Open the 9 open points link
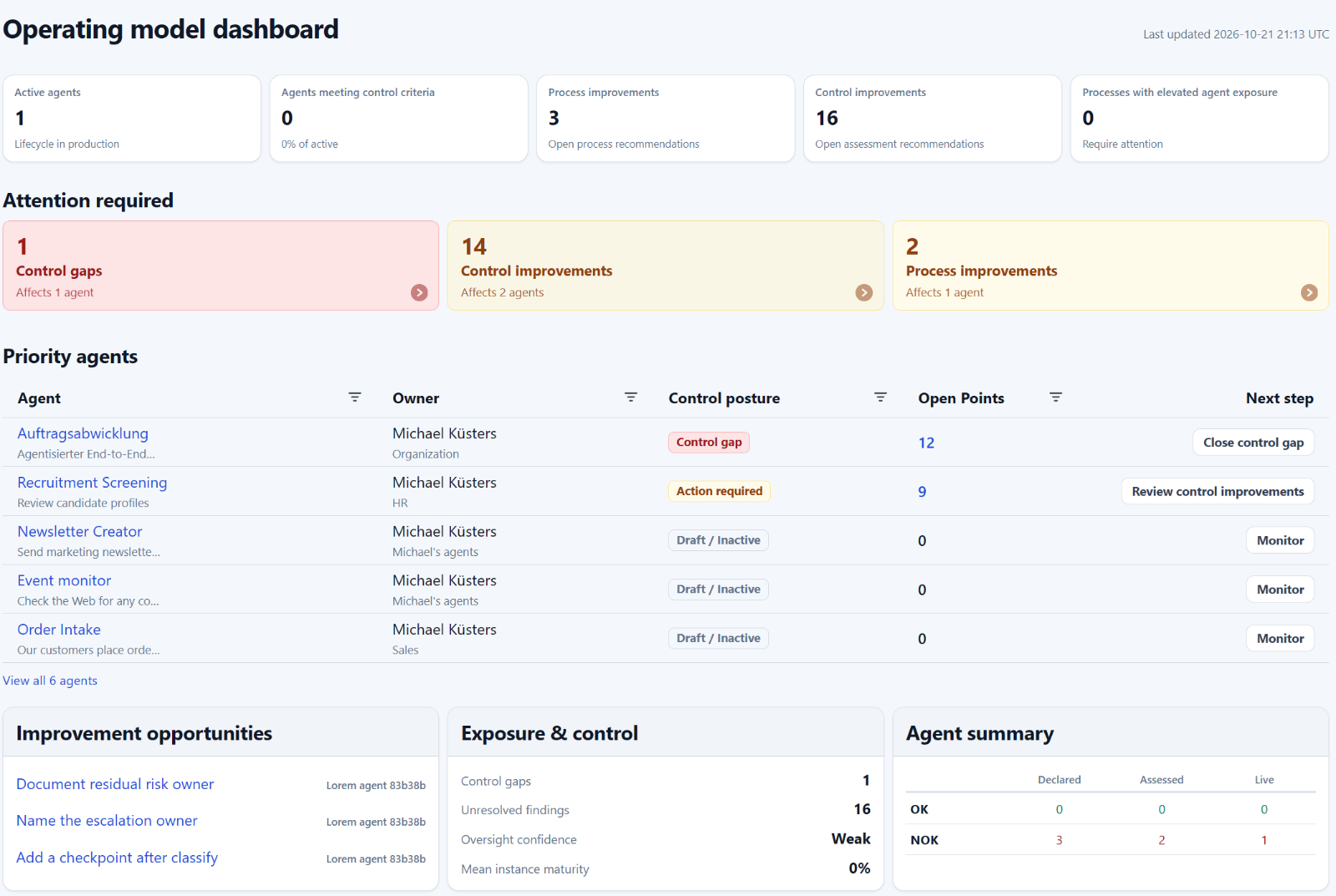Viewport: 1336px width, 896px height. coord(922,492)
